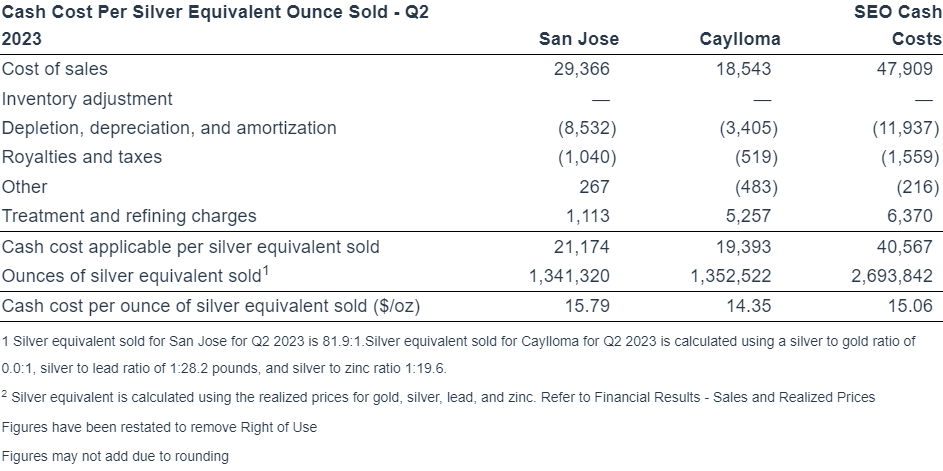Screen dimensions: 943x471
Task: Click footnote about Right of Use restatement
Action: pos(159,427)
